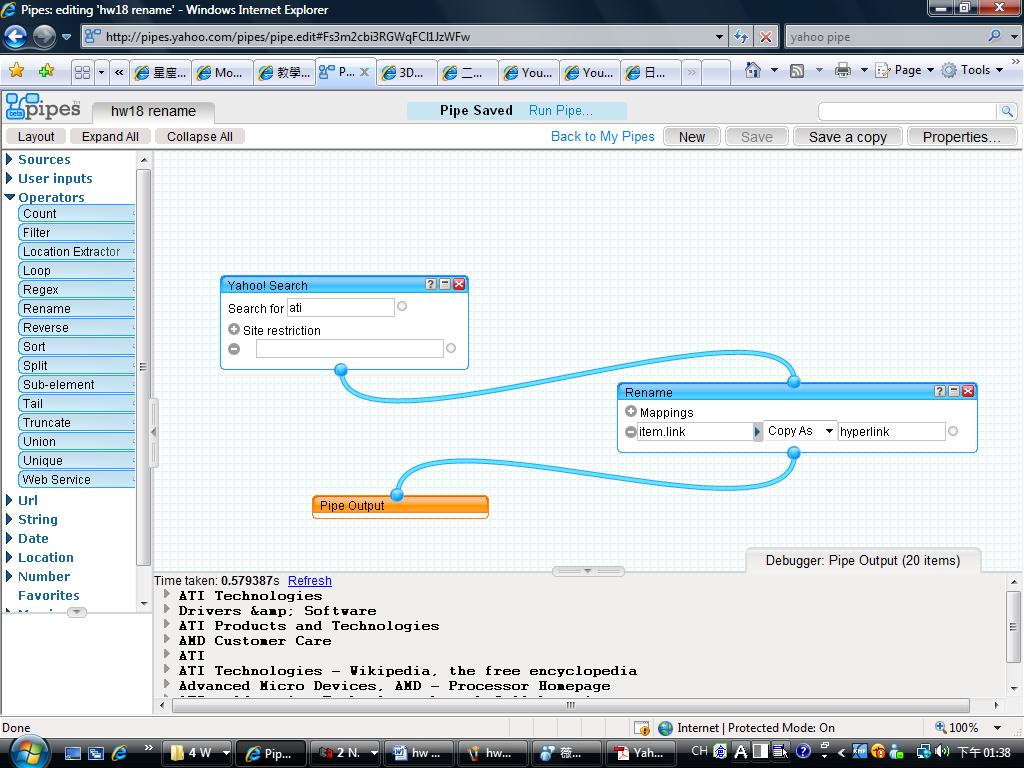Open the 'Copy As' dropdown in Rename
The width and height of the screenshot is (1024, 768).
pyautogui.click(x=800, y=431)
